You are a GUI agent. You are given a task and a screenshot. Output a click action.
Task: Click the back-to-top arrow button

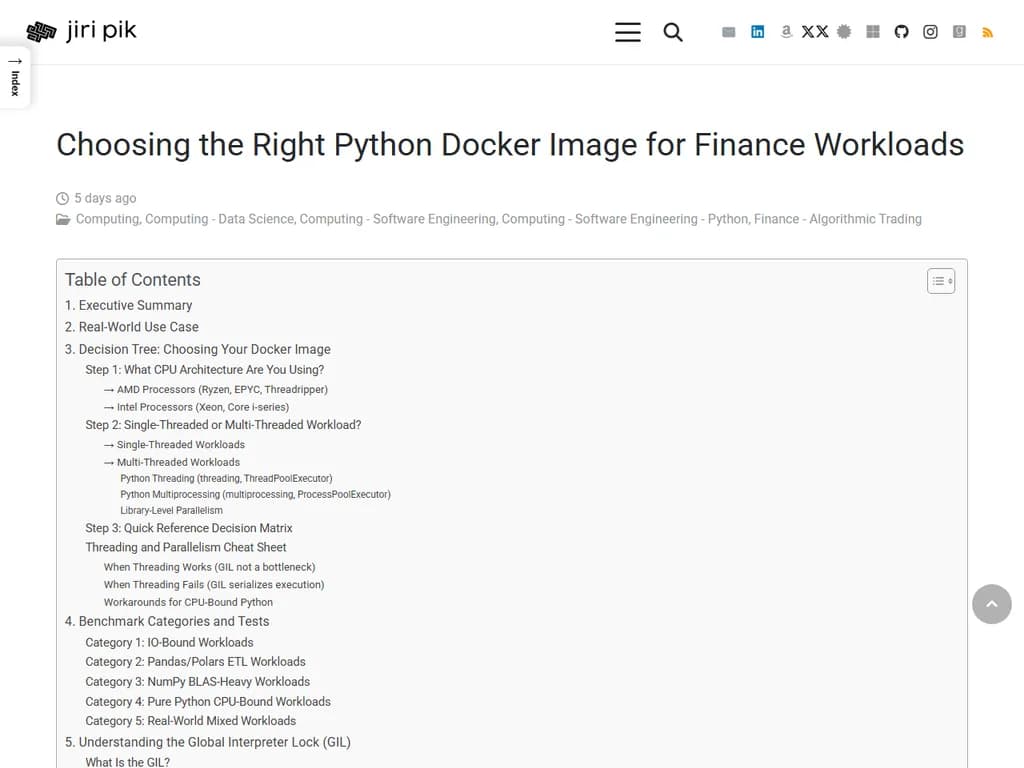coord(991,604)
